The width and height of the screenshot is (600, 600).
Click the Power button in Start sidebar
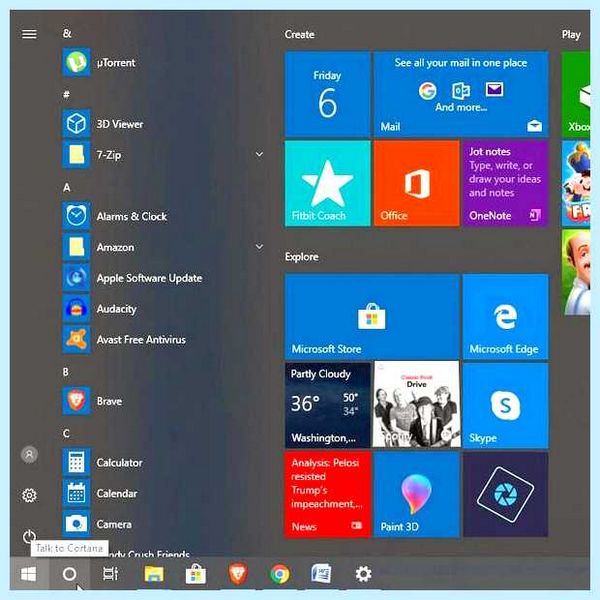tap(29, 536)
